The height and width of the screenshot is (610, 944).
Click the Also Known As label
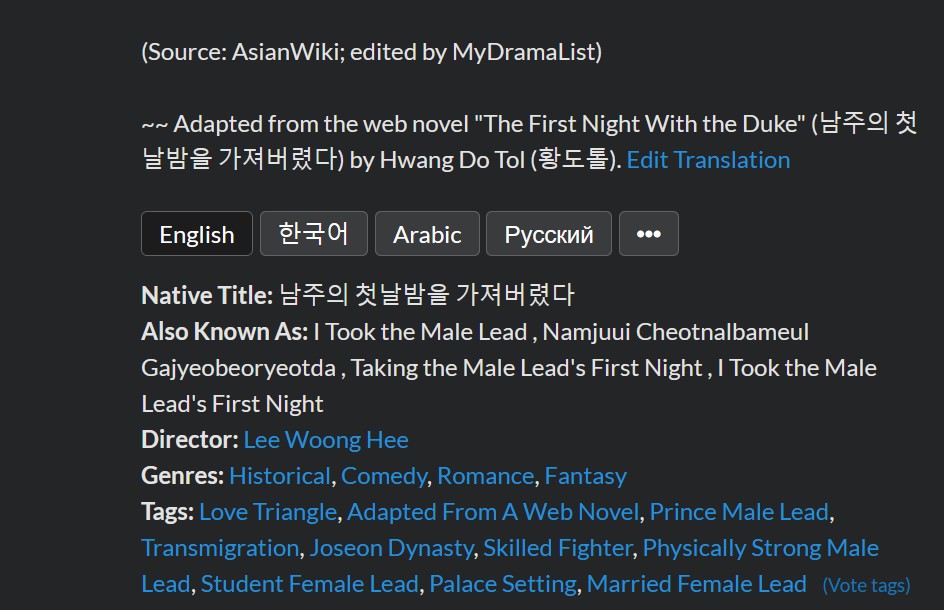pos(225,332)
